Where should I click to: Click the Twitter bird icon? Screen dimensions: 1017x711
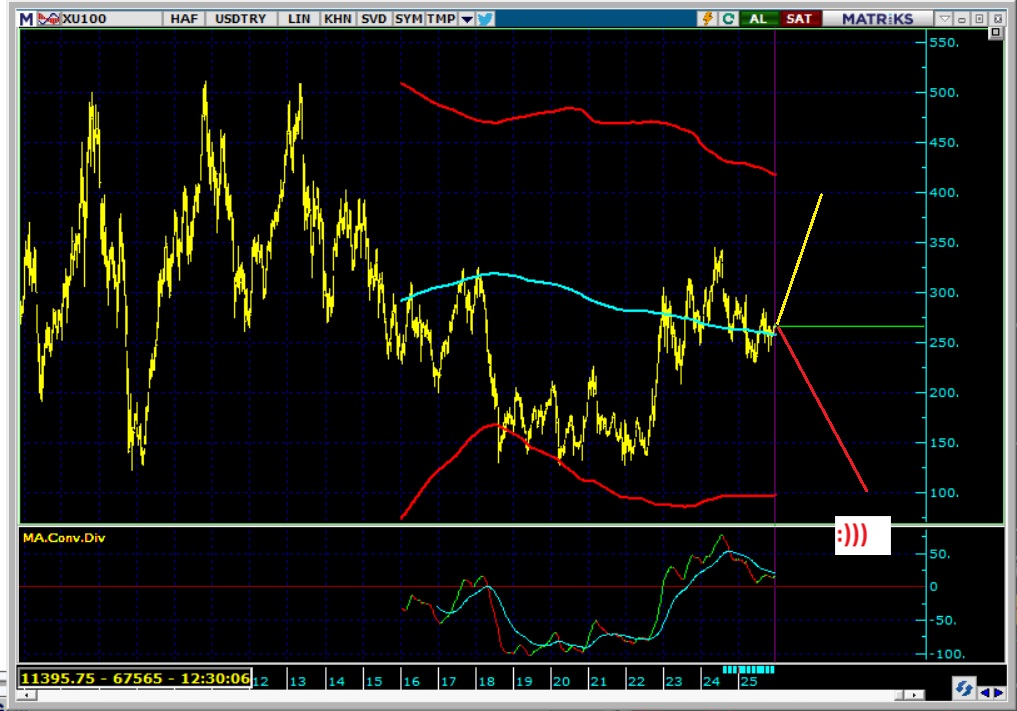[x=486, y=19]
